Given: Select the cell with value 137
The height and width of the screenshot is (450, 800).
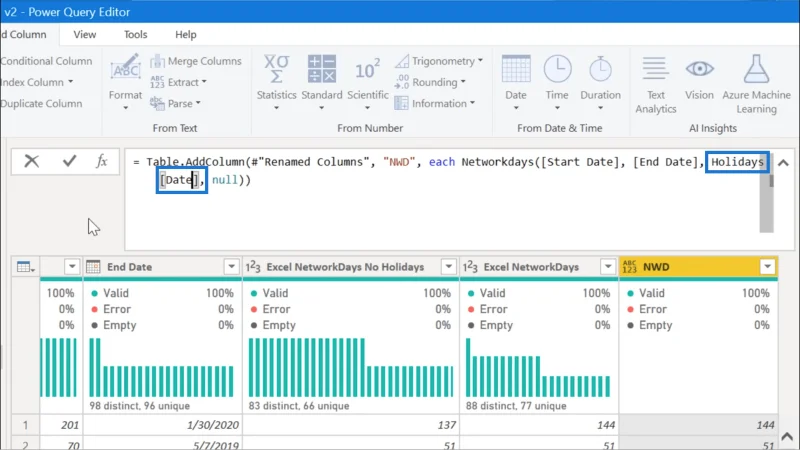Looking at the screenshot, I should (351, 424).
